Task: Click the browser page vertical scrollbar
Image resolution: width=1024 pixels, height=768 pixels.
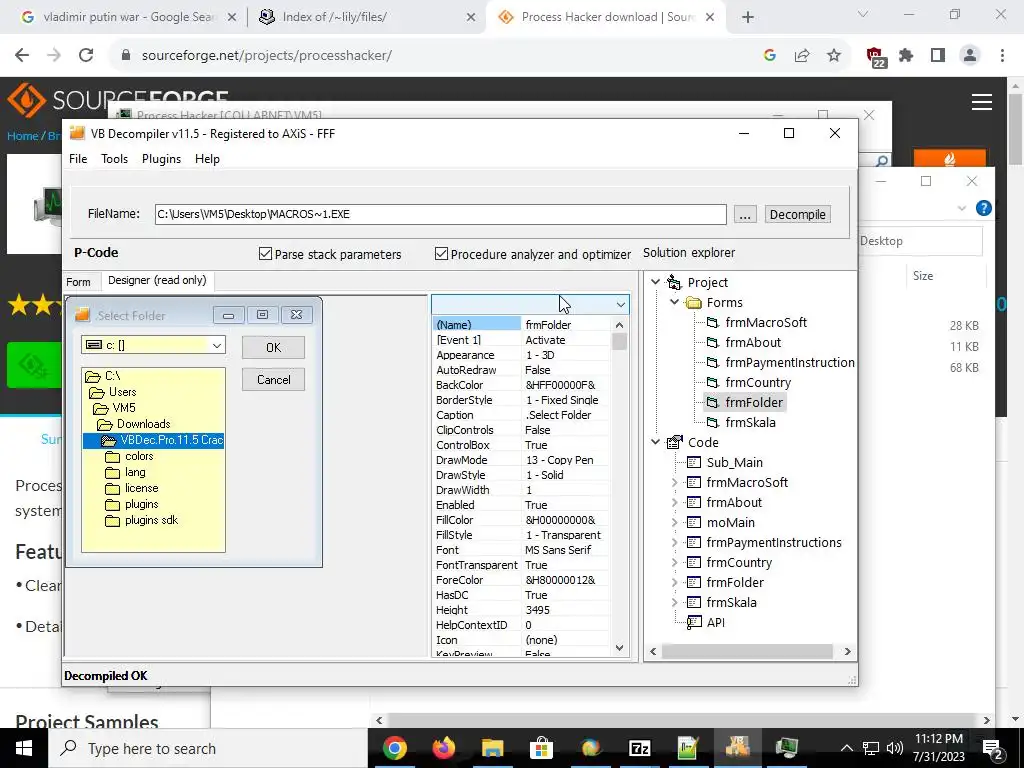Action: click(1015, 130)
